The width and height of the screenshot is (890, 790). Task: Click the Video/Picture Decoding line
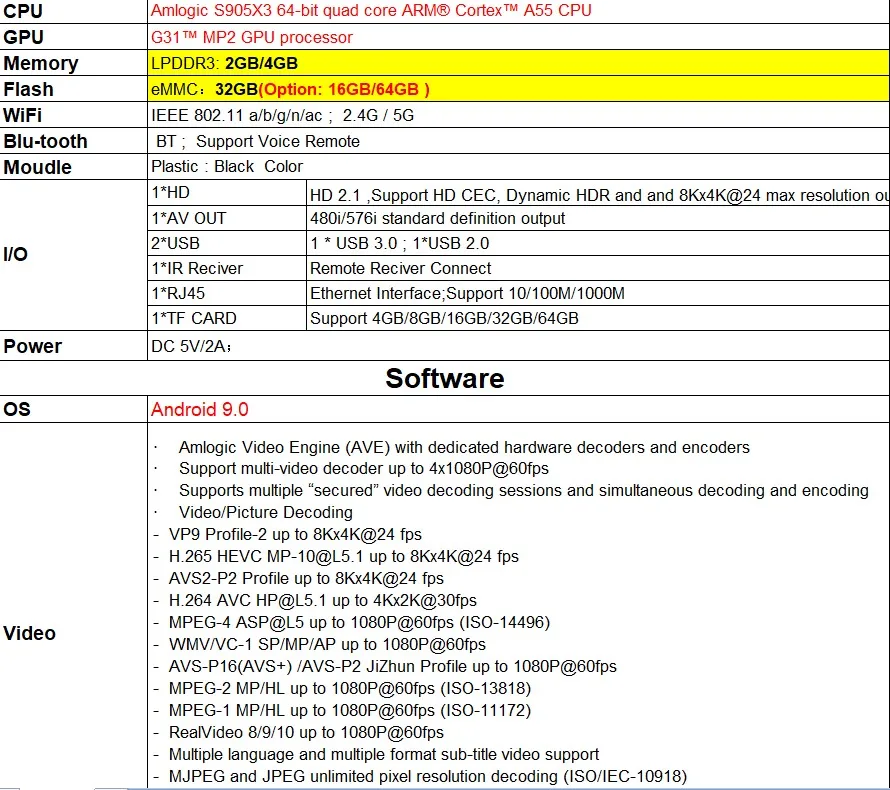click(266, 512)
